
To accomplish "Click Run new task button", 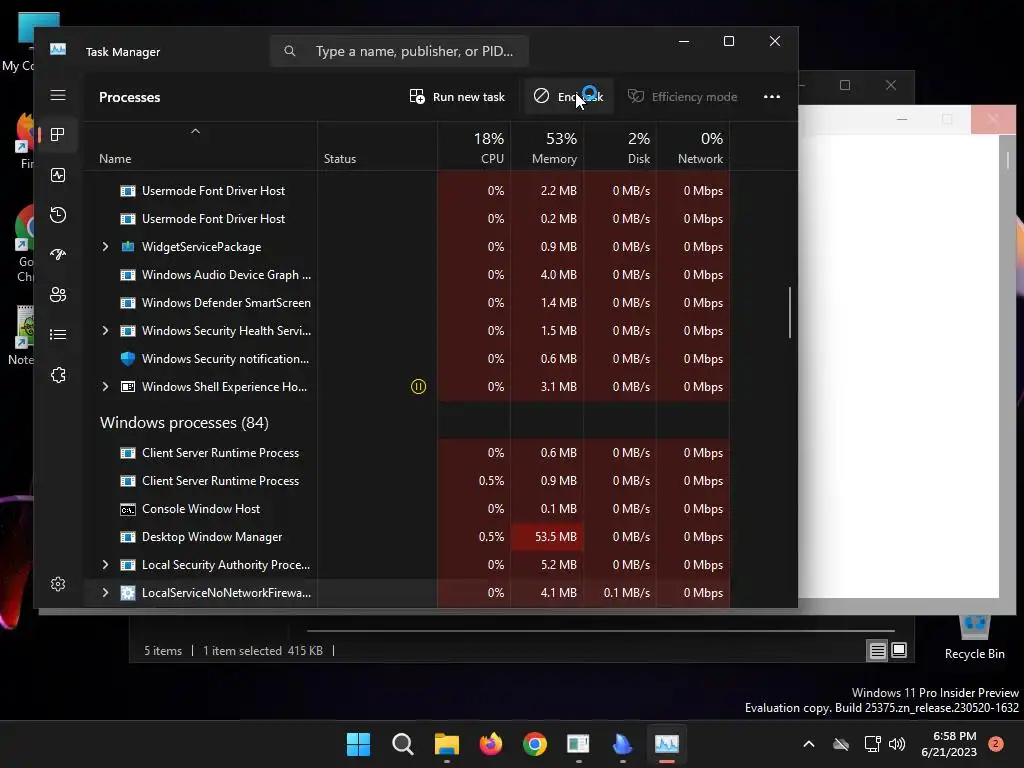I will click(x=457, y=97).
